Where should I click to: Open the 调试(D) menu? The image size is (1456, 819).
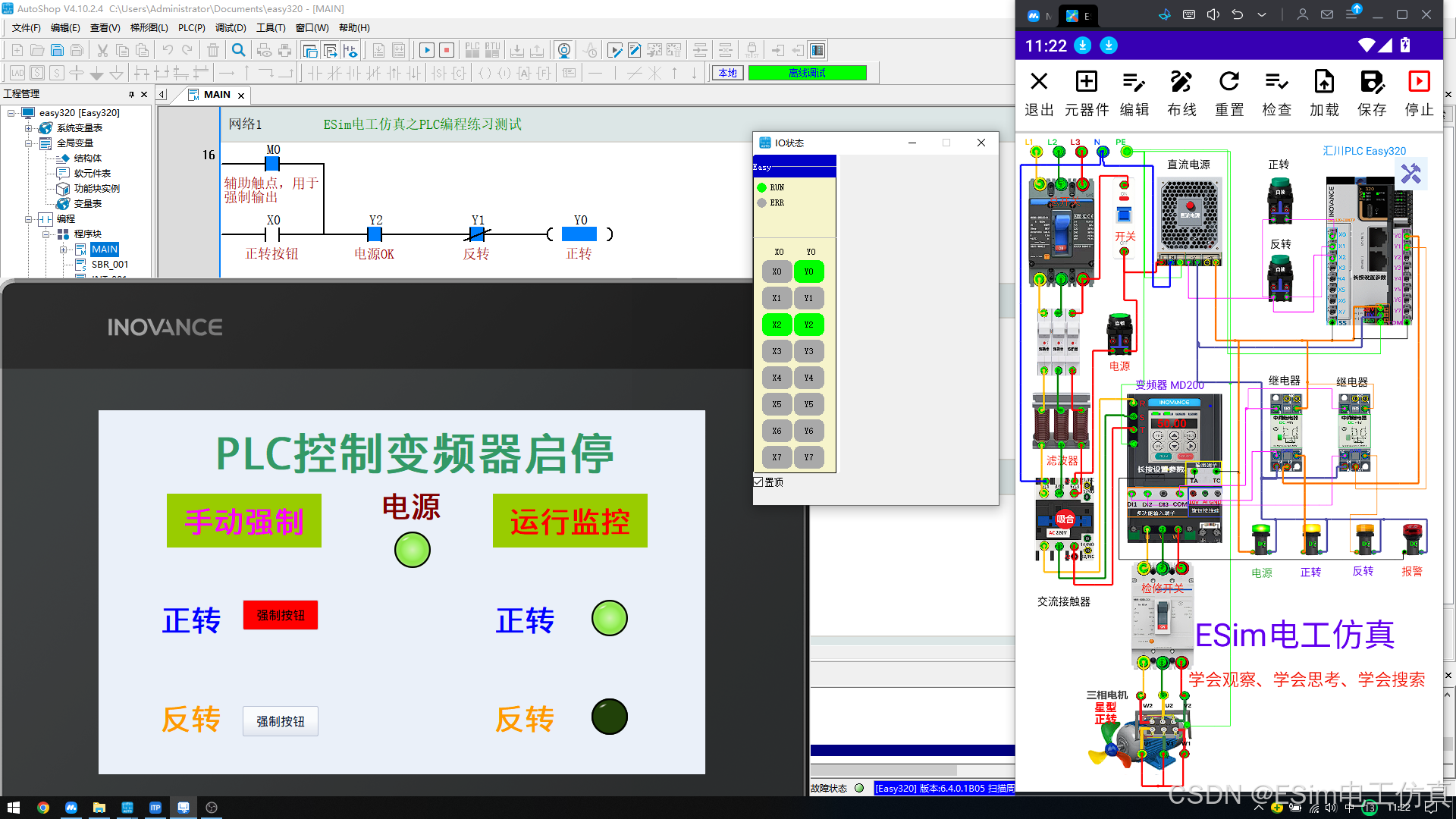click(x=231, y=28)
